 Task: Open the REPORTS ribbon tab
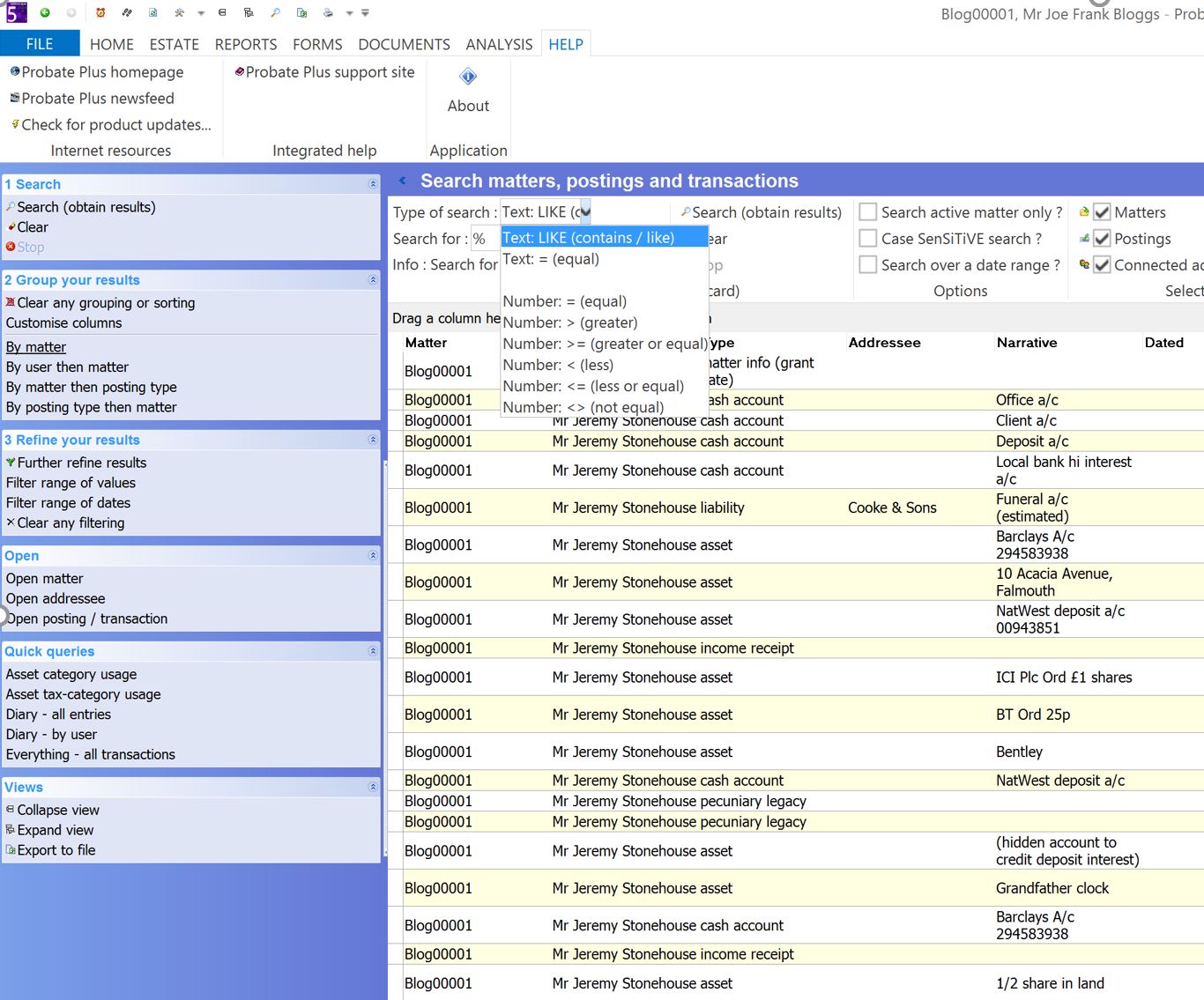pos(245,44)
